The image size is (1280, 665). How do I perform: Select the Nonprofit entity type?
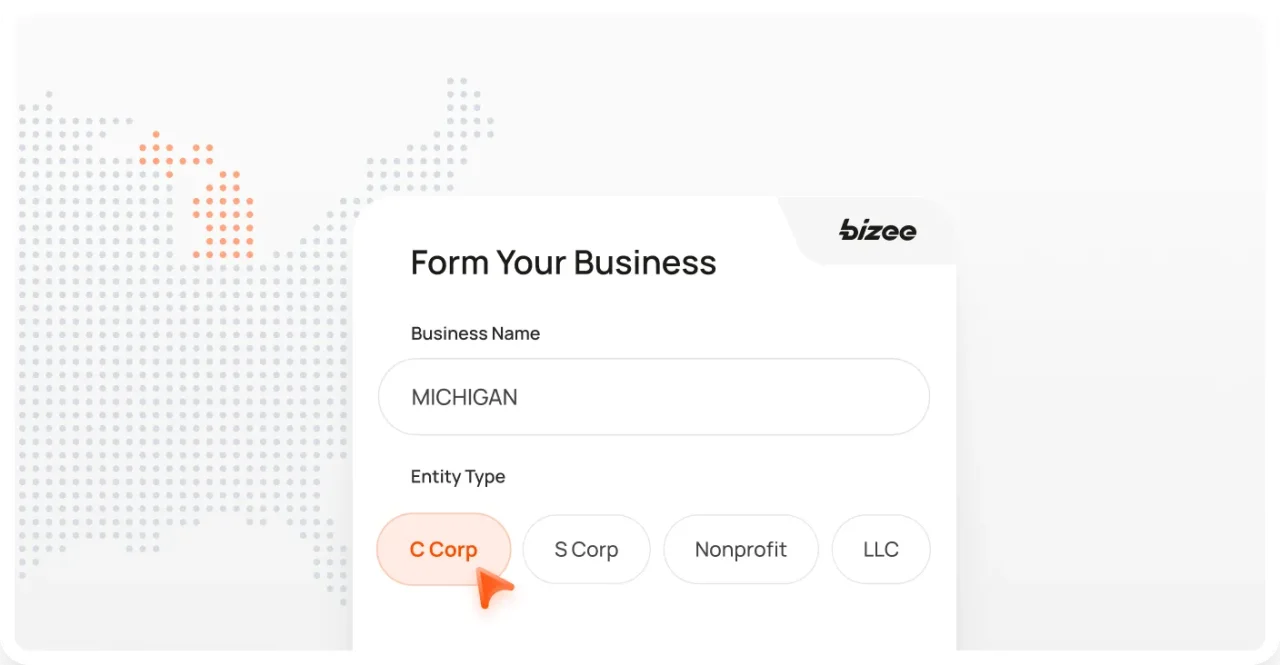pyautogui.click(x=740, y=549)
